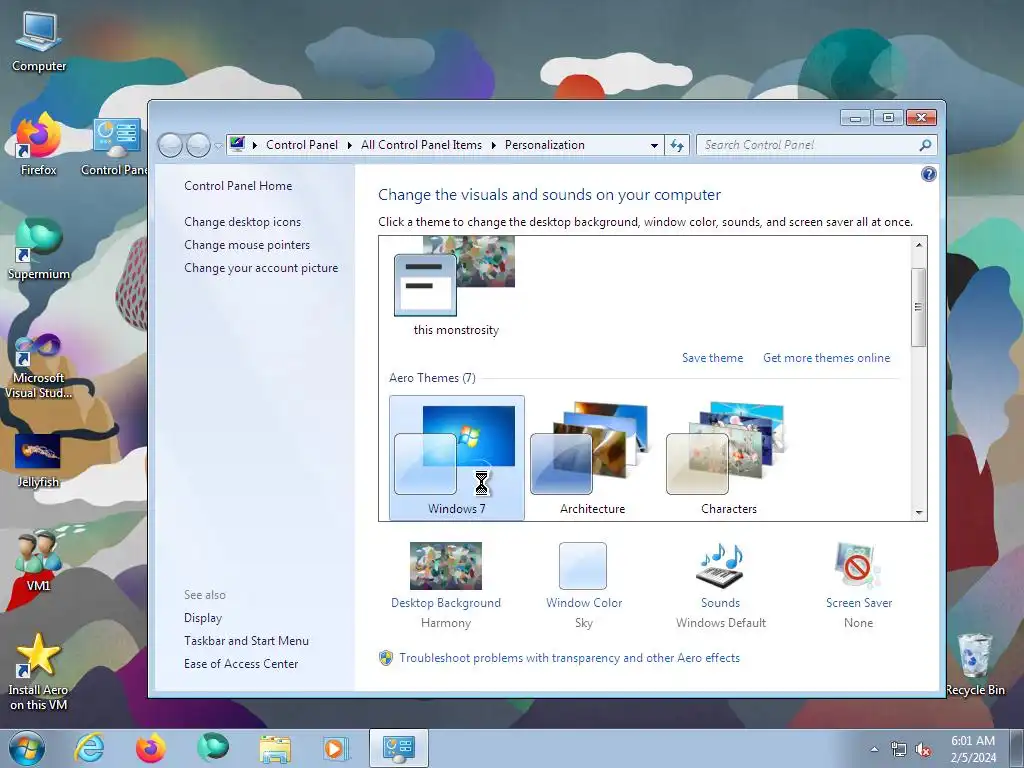Click Get more themes online
Viewport: 1024px width, 768px height.
pos(826,358)
